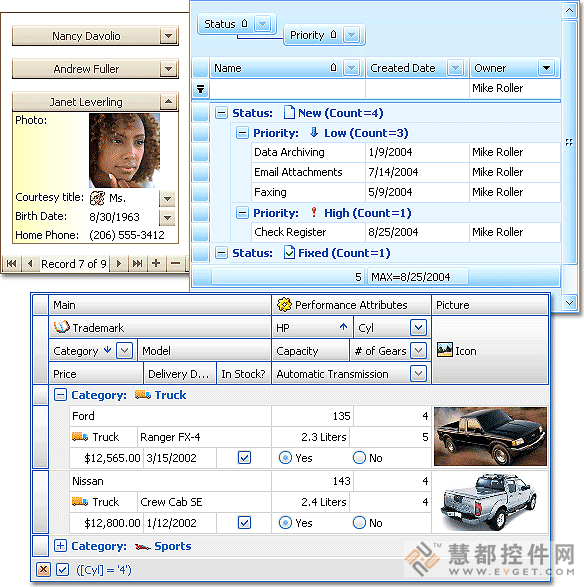Expand the Nancy Davolio card
The image size is (584, 587).
[x=168, y=36]
